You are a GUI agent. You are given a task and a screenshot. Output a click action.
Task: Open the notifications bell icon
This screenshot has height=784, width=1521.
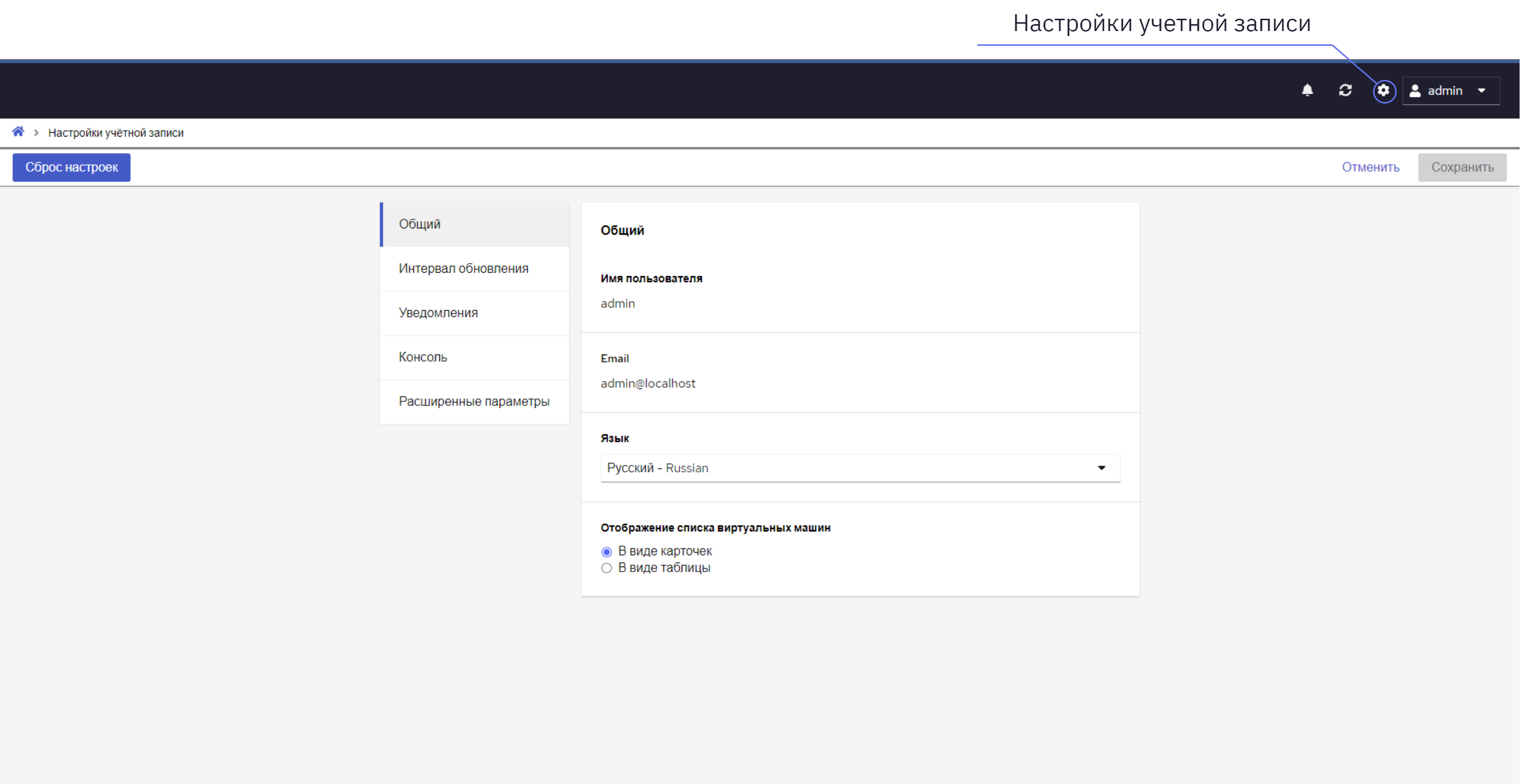(1307, 90)
